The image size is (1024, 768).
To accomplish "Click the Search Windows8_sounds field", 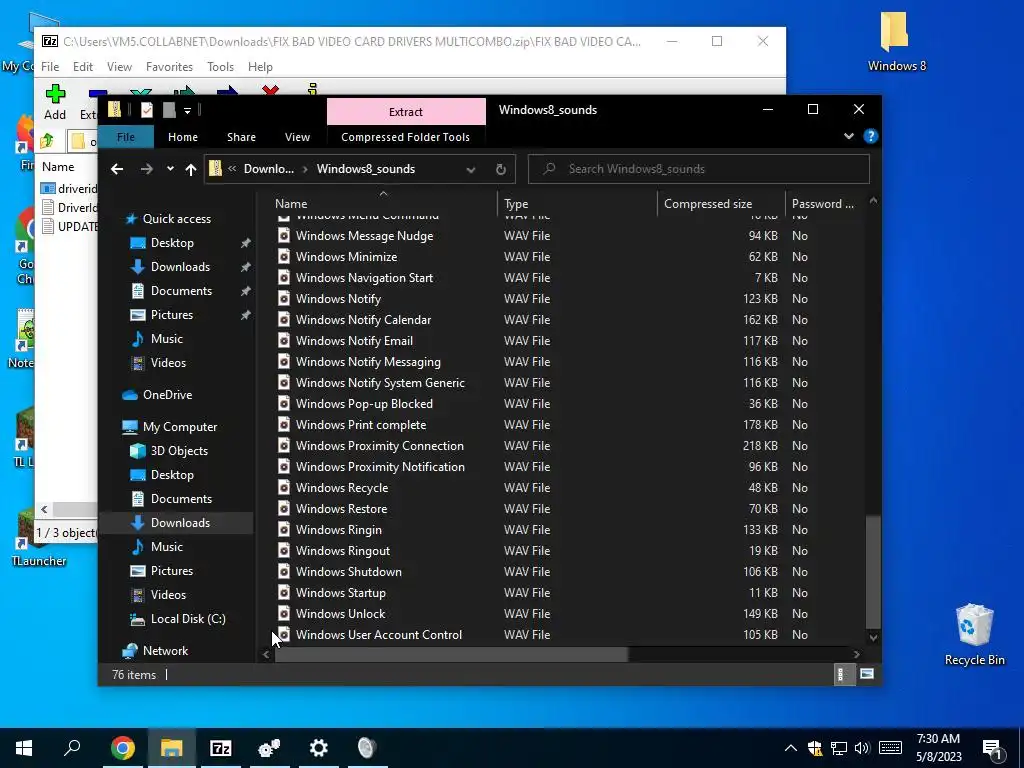I will (699, 169).
